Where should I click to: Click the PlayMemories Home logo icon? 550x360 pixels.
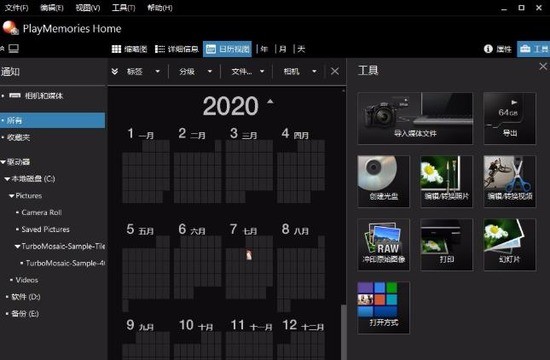(x=10, y=28)
